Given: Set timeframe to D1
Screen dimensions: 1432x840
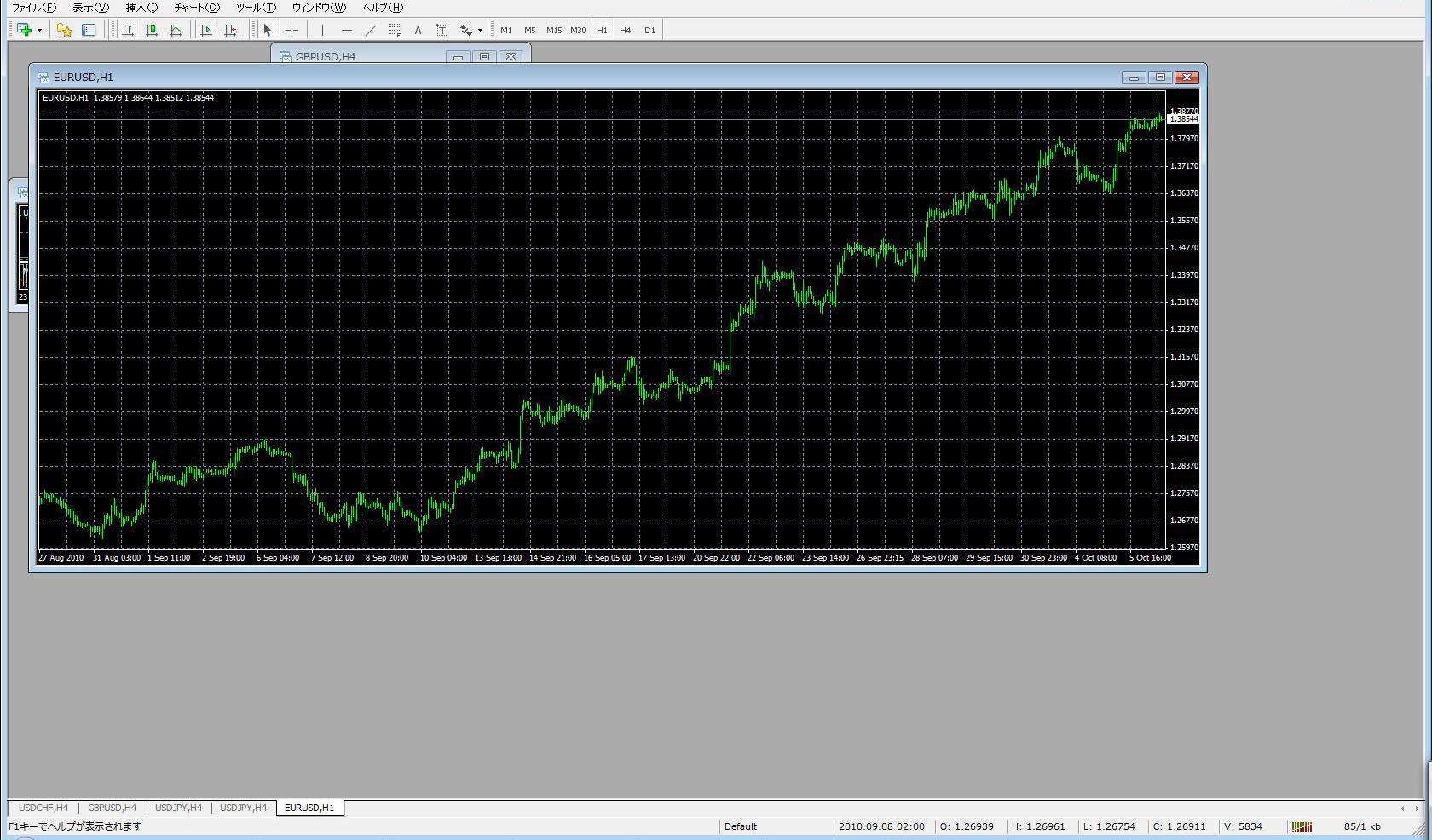Looking at the screenshot, I should click(650, 30).
